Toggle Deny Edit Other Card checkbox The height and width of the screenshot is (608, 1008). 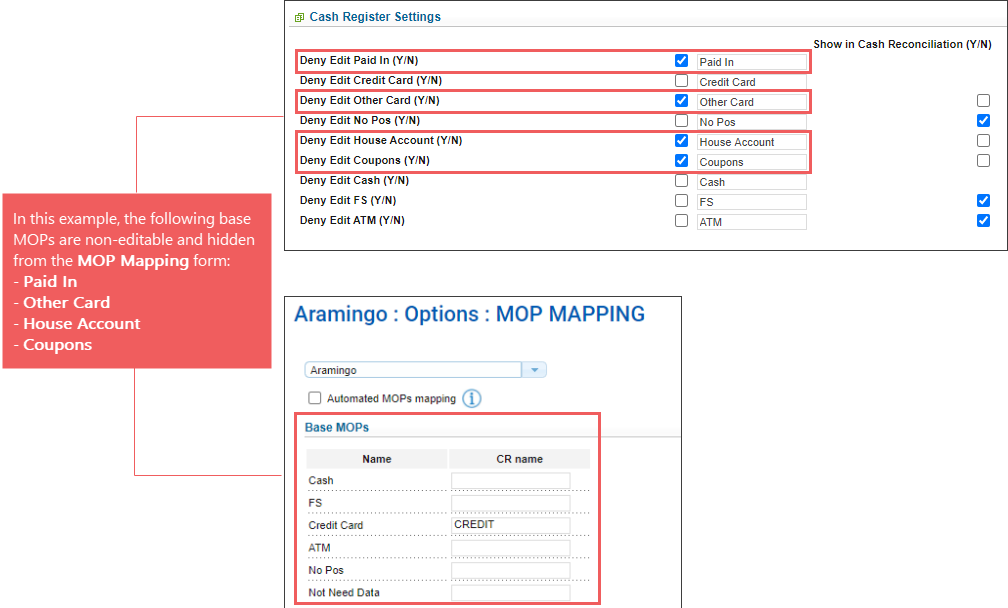pos(681,101)
